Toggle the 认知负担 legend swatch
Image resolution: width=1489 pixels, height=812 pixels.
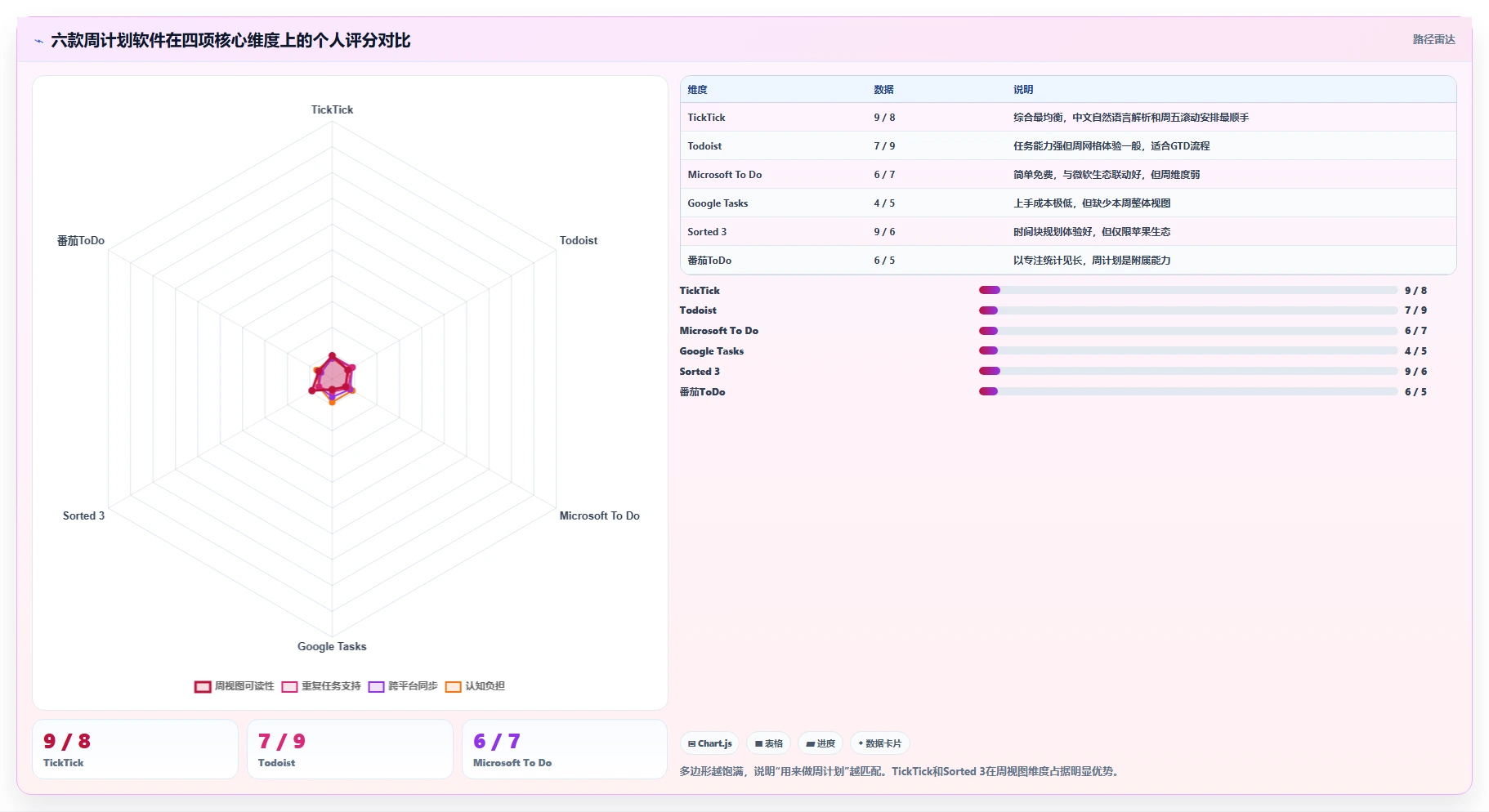click(x=453, y=687)
